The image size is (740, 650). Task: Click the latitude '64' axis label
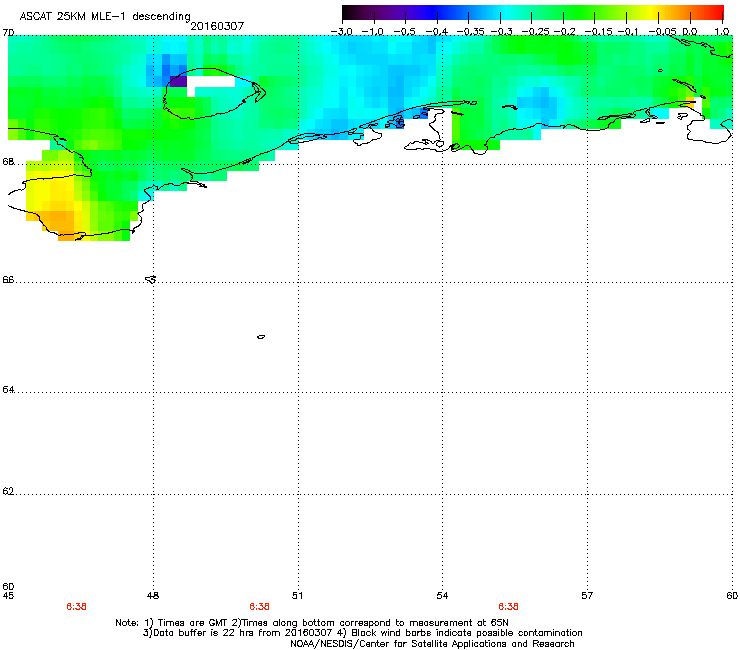(8, 389)
